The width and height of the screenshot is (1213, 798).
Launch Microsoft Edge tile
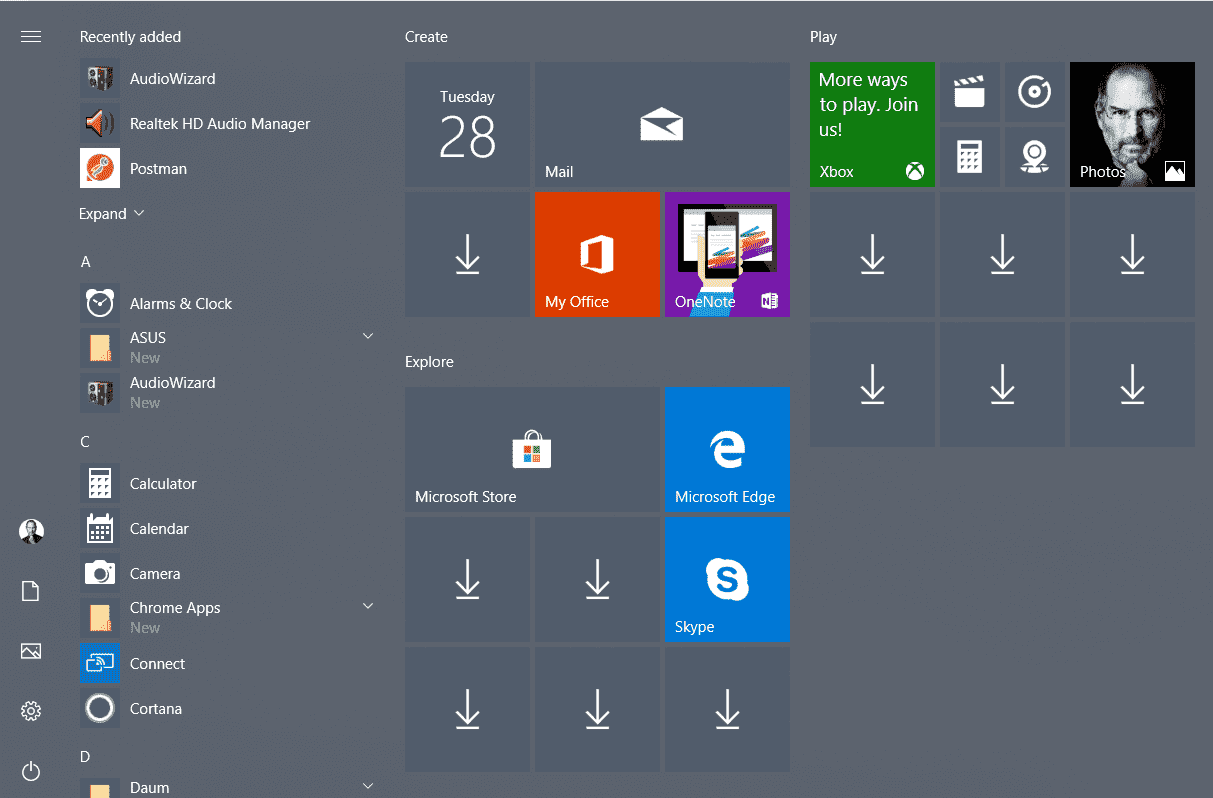727,449
